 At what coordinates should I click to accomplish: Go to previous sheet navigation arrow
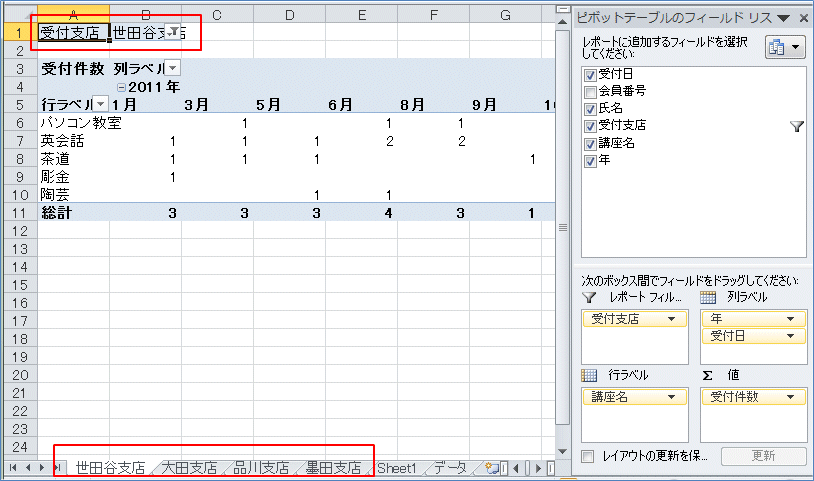click(28, 468)
